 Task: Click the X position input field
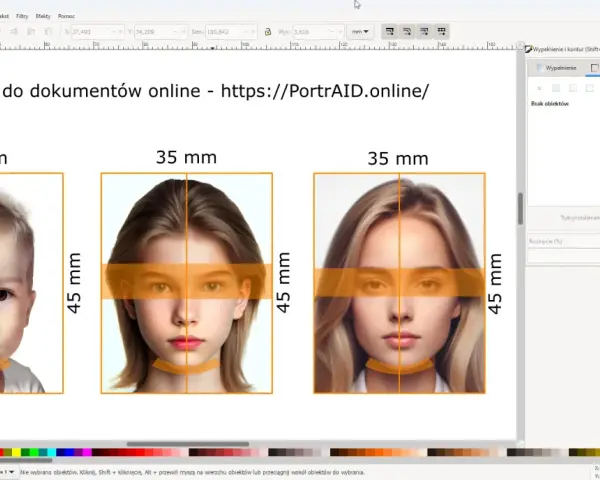(x=97, y=32)
